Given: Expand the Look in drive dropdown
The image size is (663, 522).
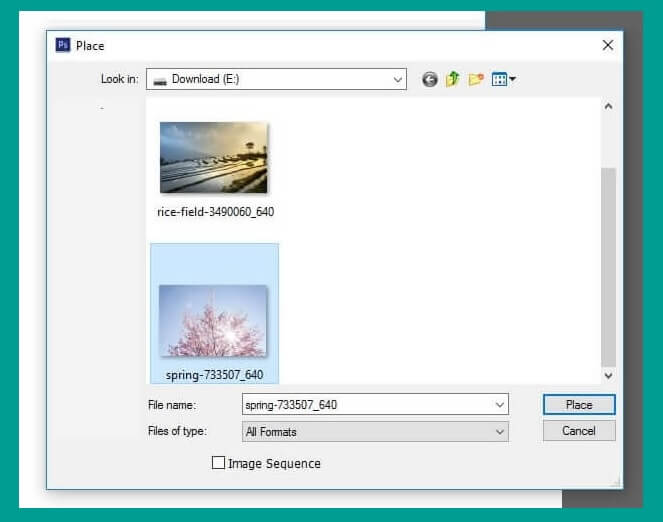Looking at the screenshot, I should (397, 79).
